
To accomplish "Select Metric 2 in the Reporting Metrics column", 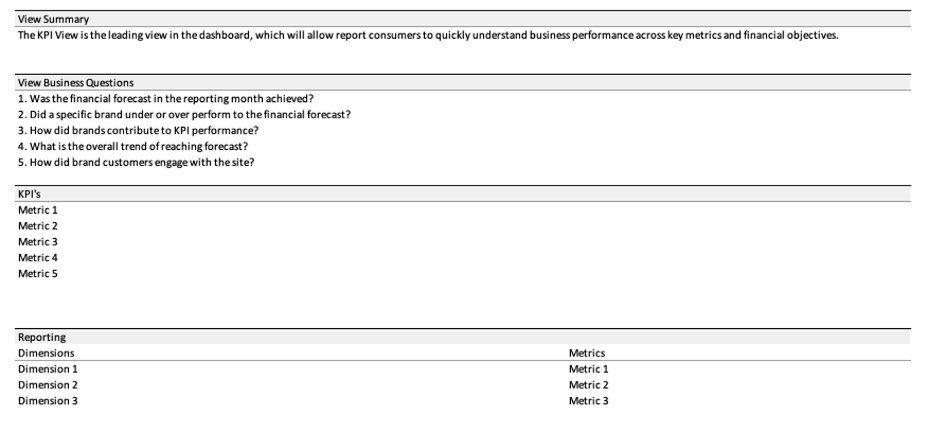I will pyautogui.click(x=589, y=385).
